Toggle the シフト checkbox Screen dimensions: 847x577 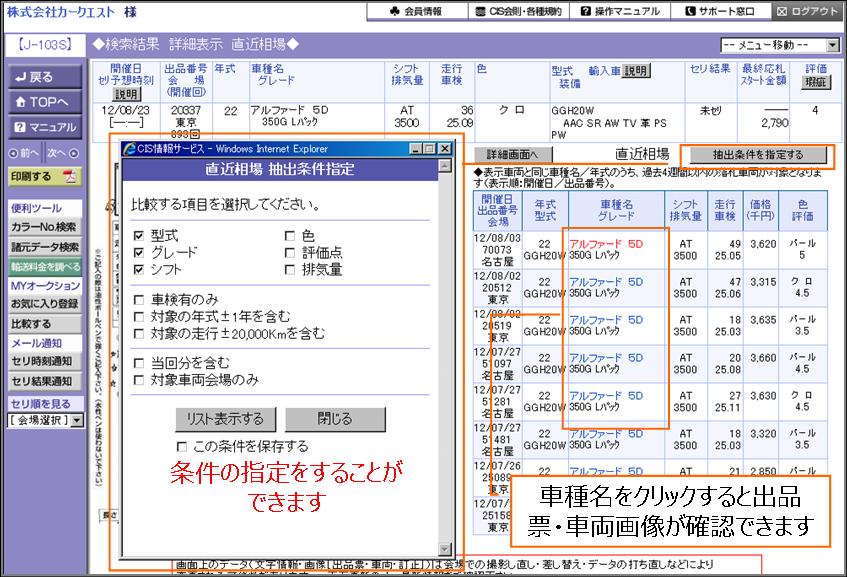pos(139,269)
